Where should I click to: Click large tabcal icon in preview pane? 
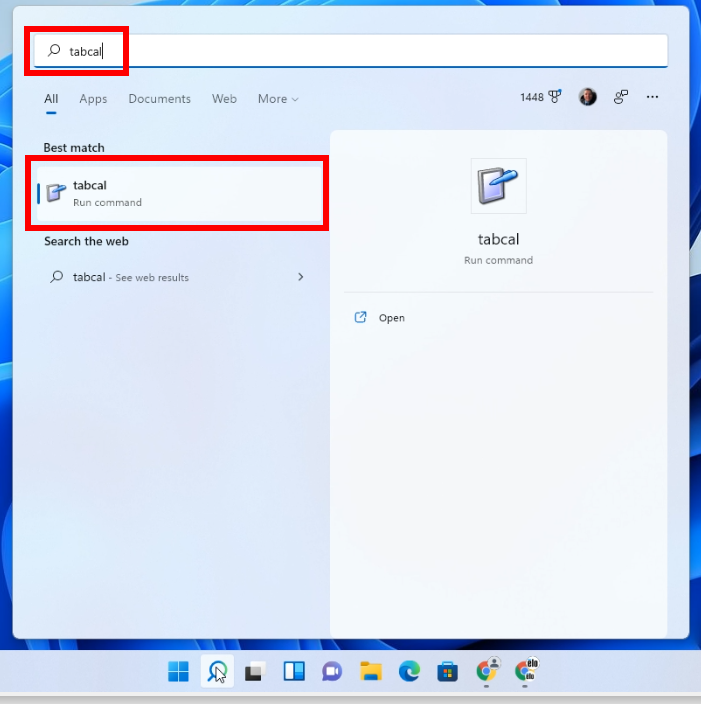pyautogui.click(x=498, y=186)
